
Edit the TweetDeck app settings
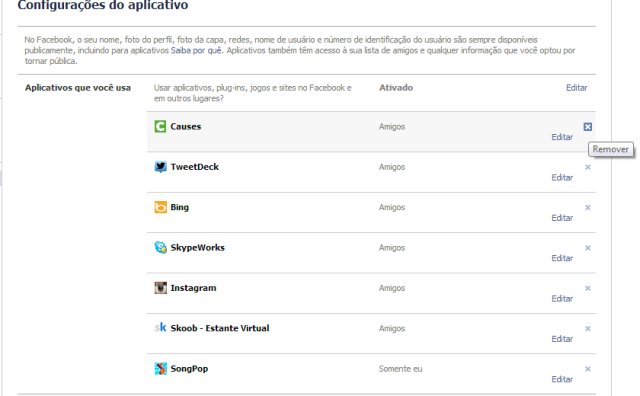coord(562,178)
